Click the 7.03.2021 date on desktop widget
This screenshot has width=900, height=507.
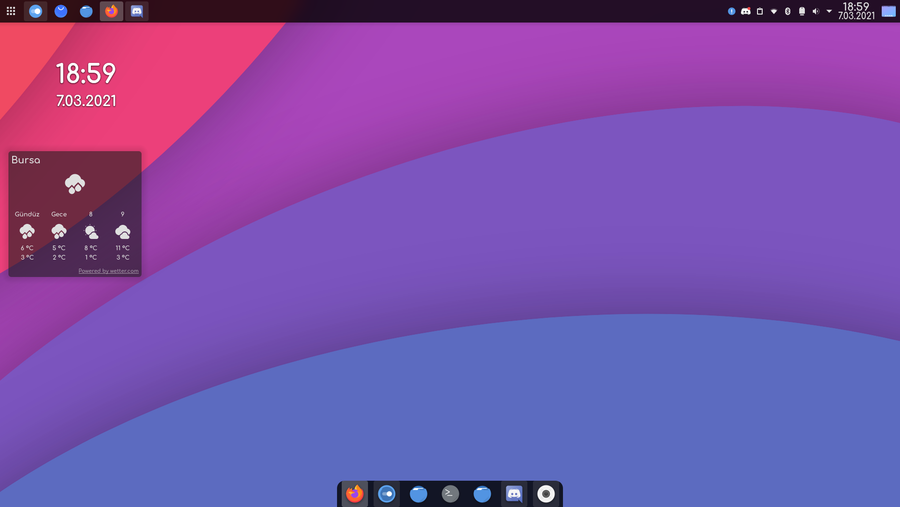[86, 101]
